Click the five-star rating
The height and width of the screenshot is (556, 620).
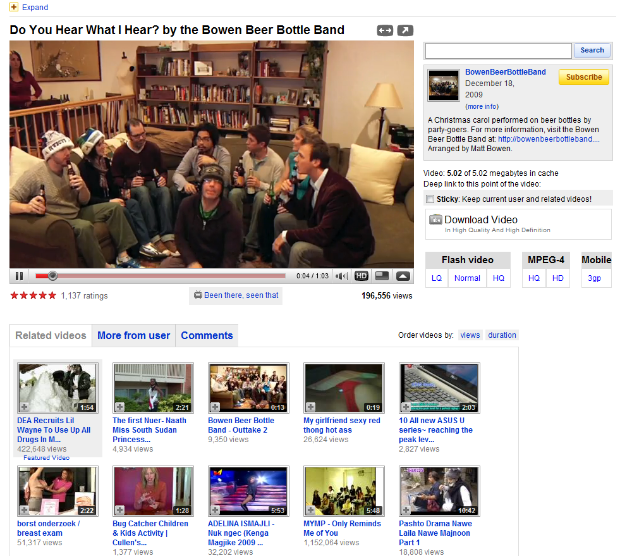click(33, 295)
